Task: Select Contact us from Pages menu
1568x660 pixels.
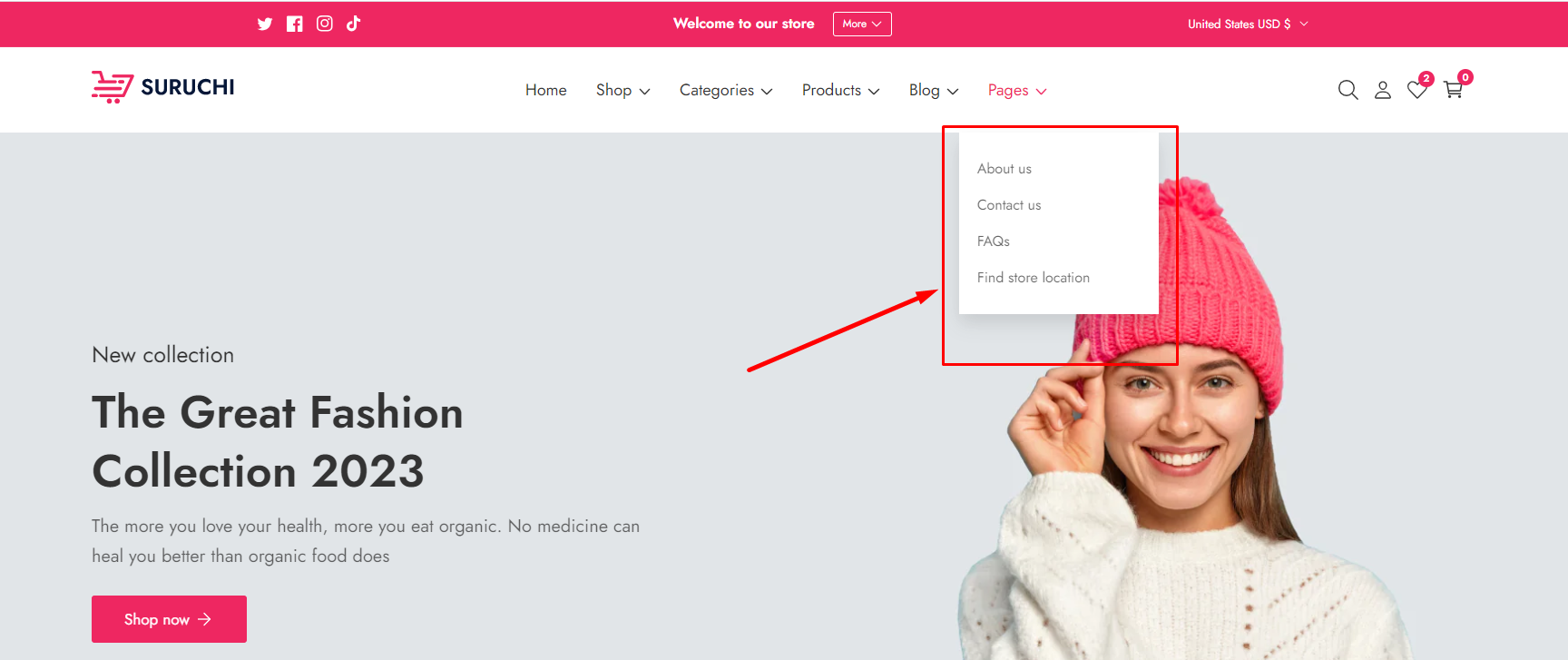Action: (x=1009, y=205)
